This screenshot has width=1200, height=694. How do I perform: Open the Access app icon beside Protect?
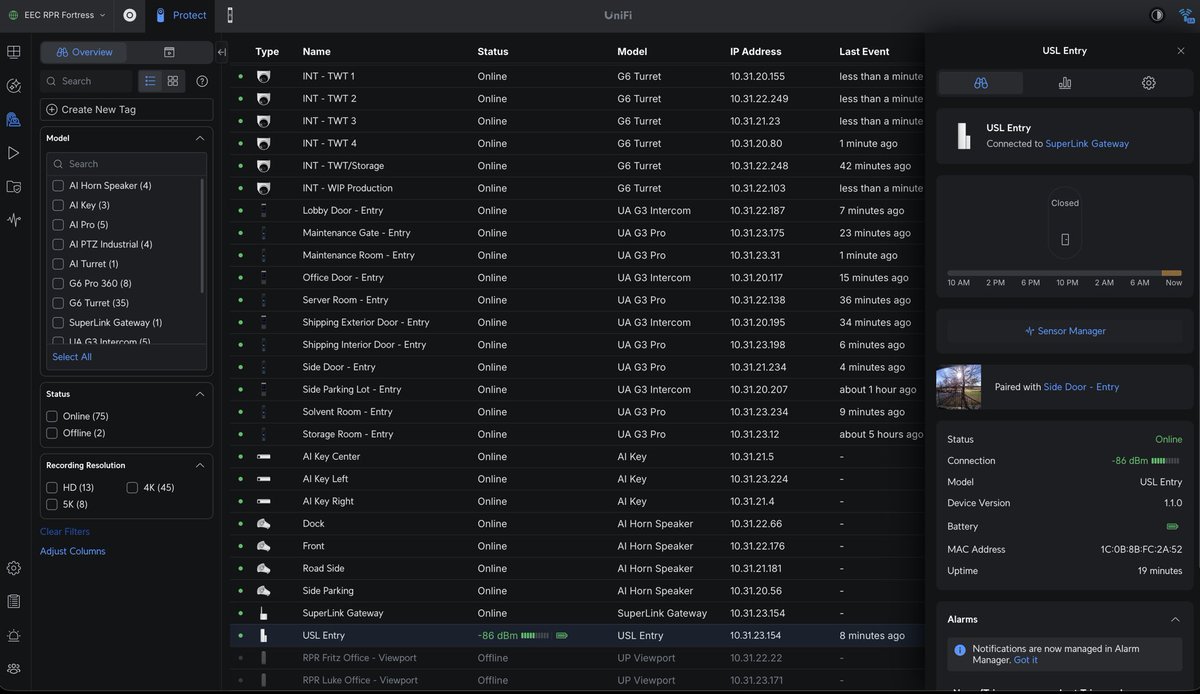[x=230, y=15]
